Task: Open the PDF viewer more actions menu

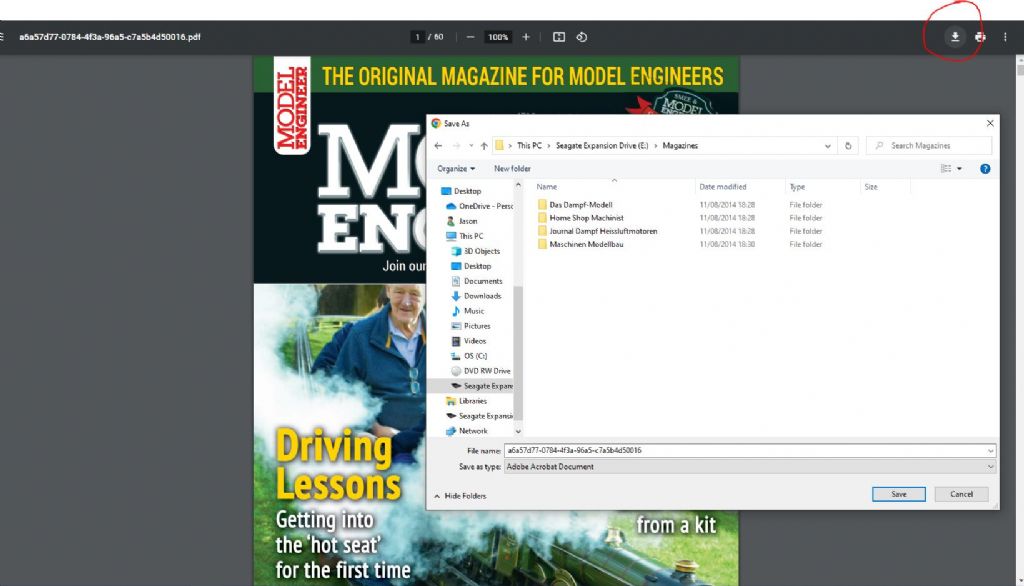Action: click(1005, 37)
